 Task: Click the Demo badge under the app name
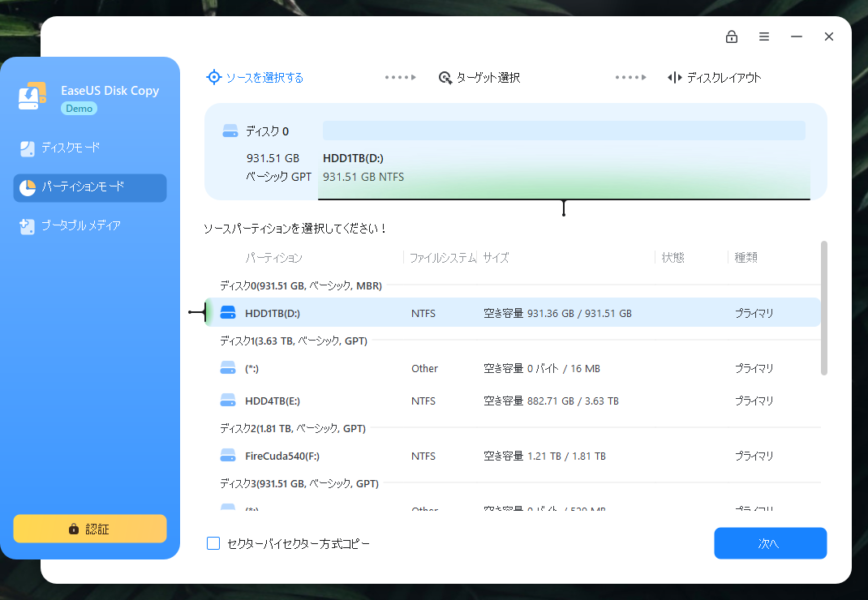(x=79, y=108)
